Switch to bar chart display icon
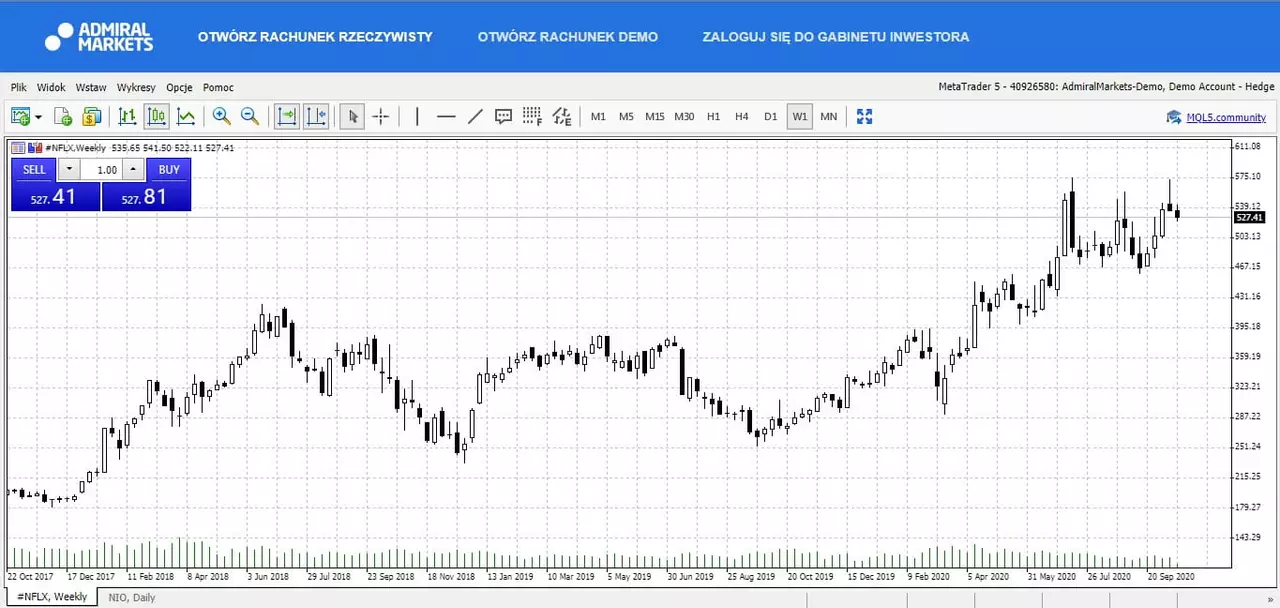This screenshot has width=1280, height=608. [127, 117]
